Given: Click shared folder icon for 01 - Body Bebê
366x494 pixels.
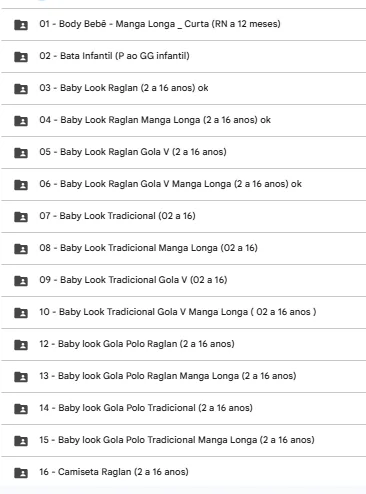Looking at the screenshot, I should [x=21, y=25].
